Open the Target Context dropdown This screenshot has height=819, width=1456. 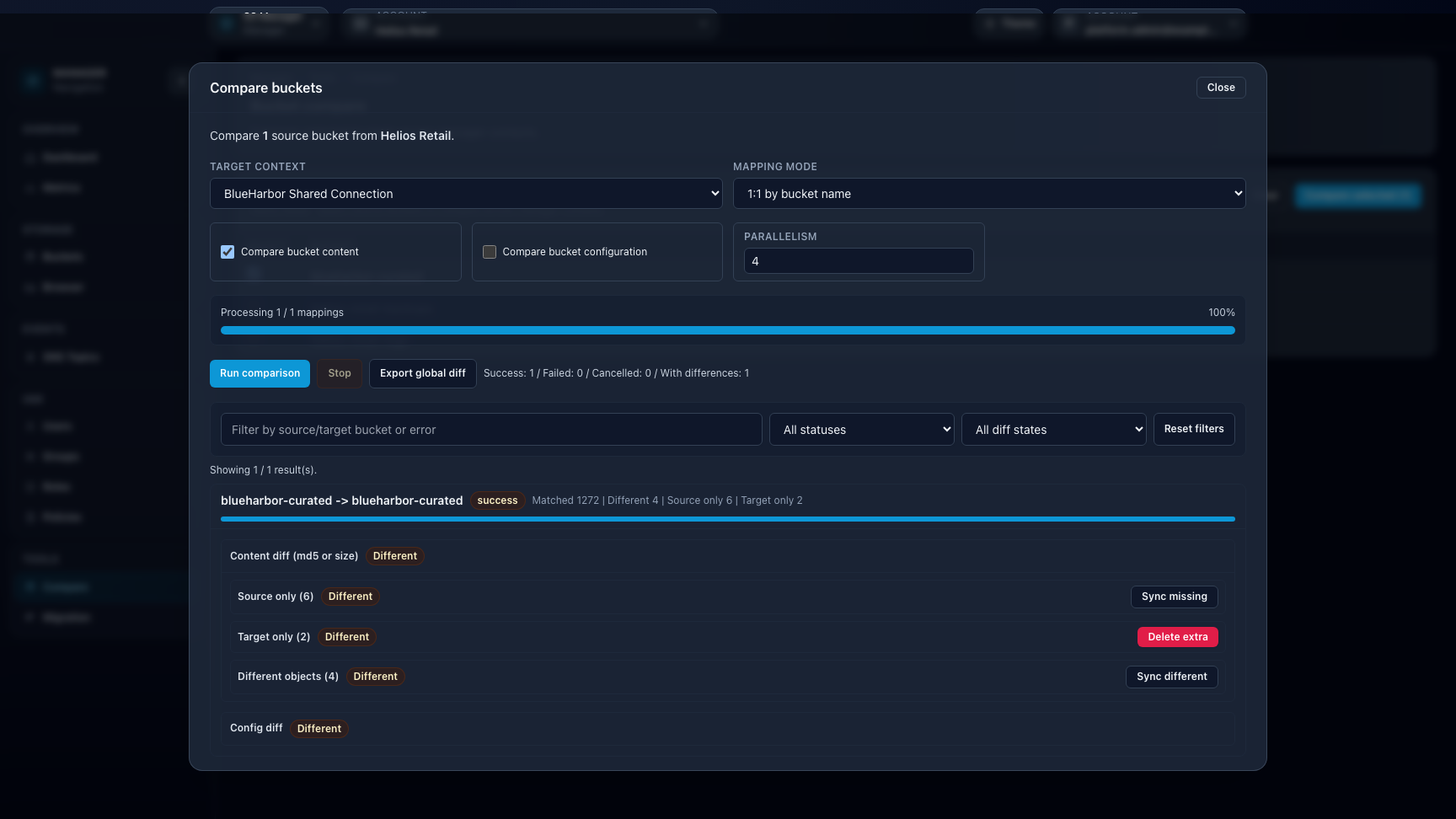click(465, 193)
